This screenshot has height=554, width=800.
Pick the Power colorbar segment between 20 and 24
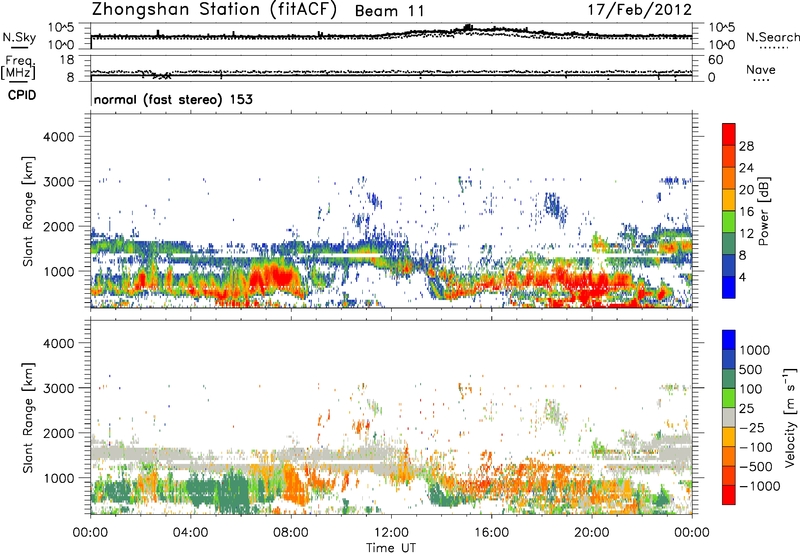pos(729,178)
